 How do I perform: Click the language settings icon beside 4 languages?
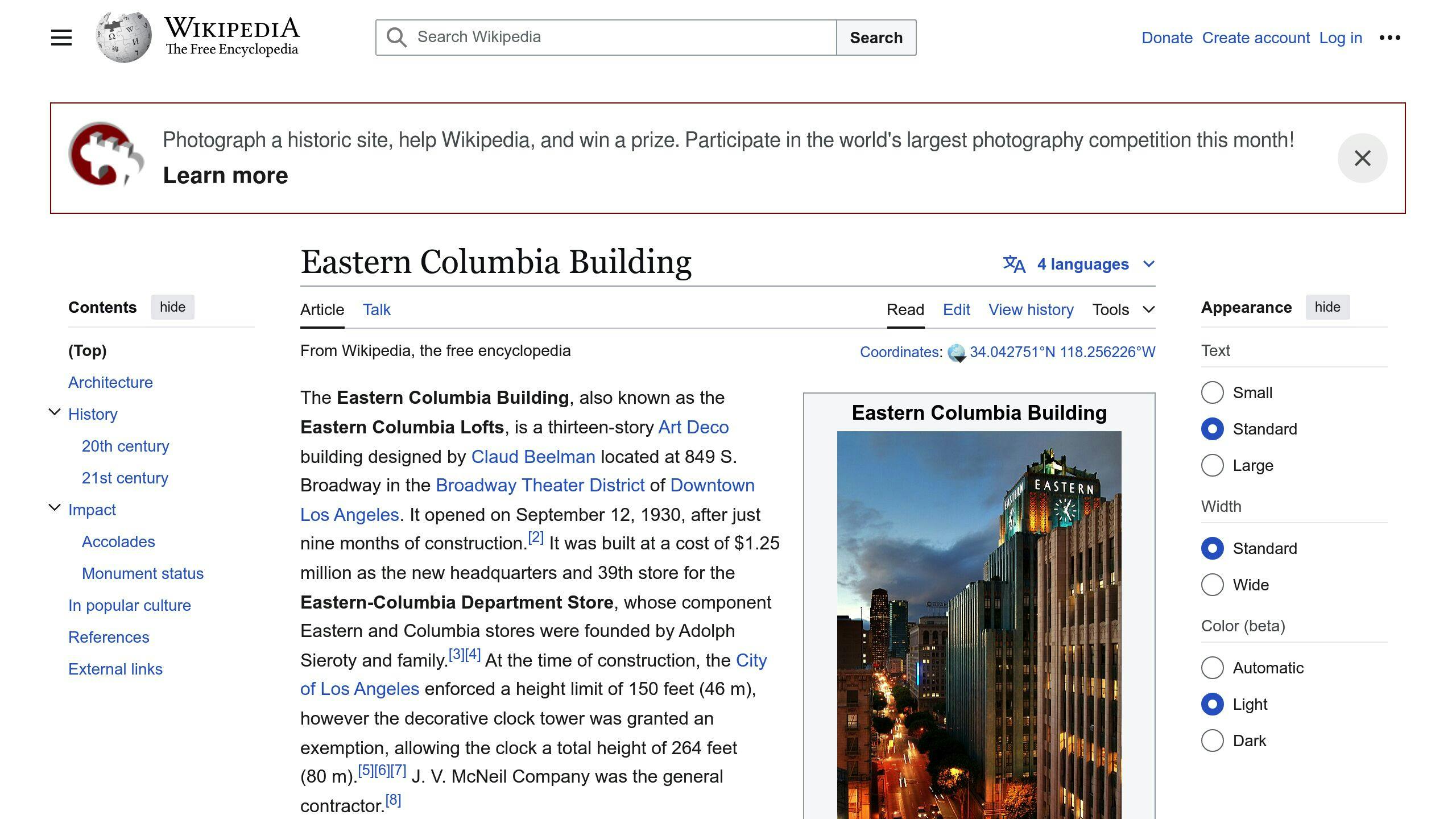(x=1012, y=263)
